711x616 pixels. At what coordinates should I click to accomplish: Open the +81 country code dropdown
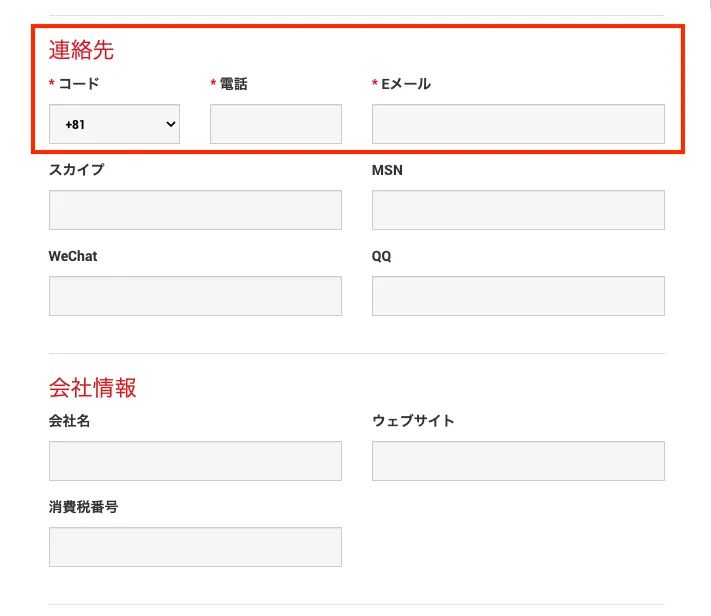(x=114, y=124)
